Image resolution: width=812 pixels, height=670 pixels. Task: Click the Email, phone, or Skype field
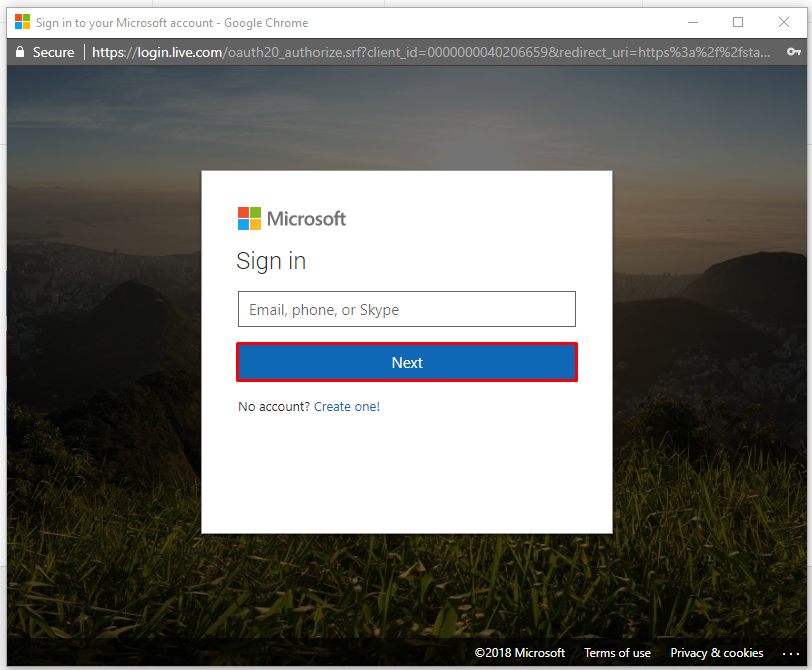click(x=407, y=309)
